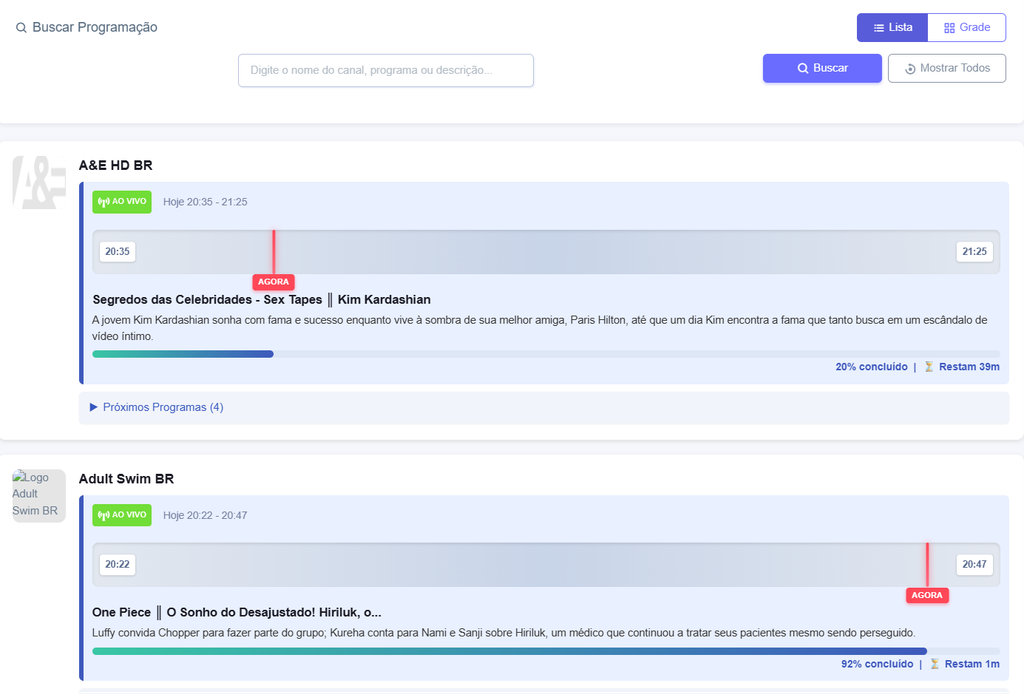This screenshot has width=1024, height=694.
Task: Focus the channel or program search field
Action: [386, 70]
